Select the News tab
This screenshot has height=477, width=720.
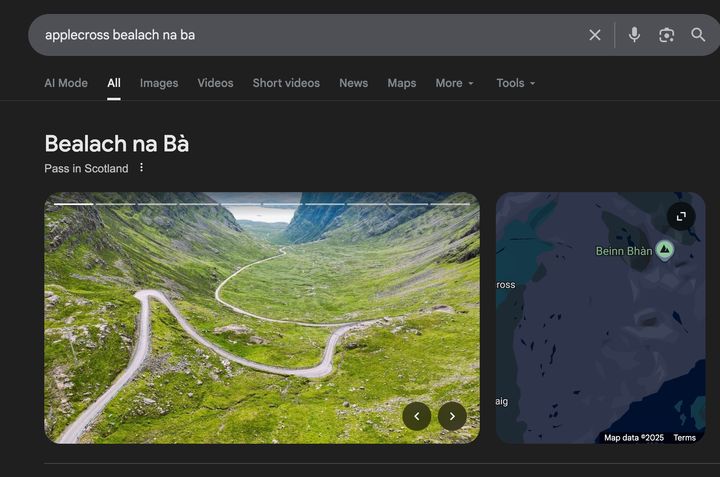(x=353, y=83)
